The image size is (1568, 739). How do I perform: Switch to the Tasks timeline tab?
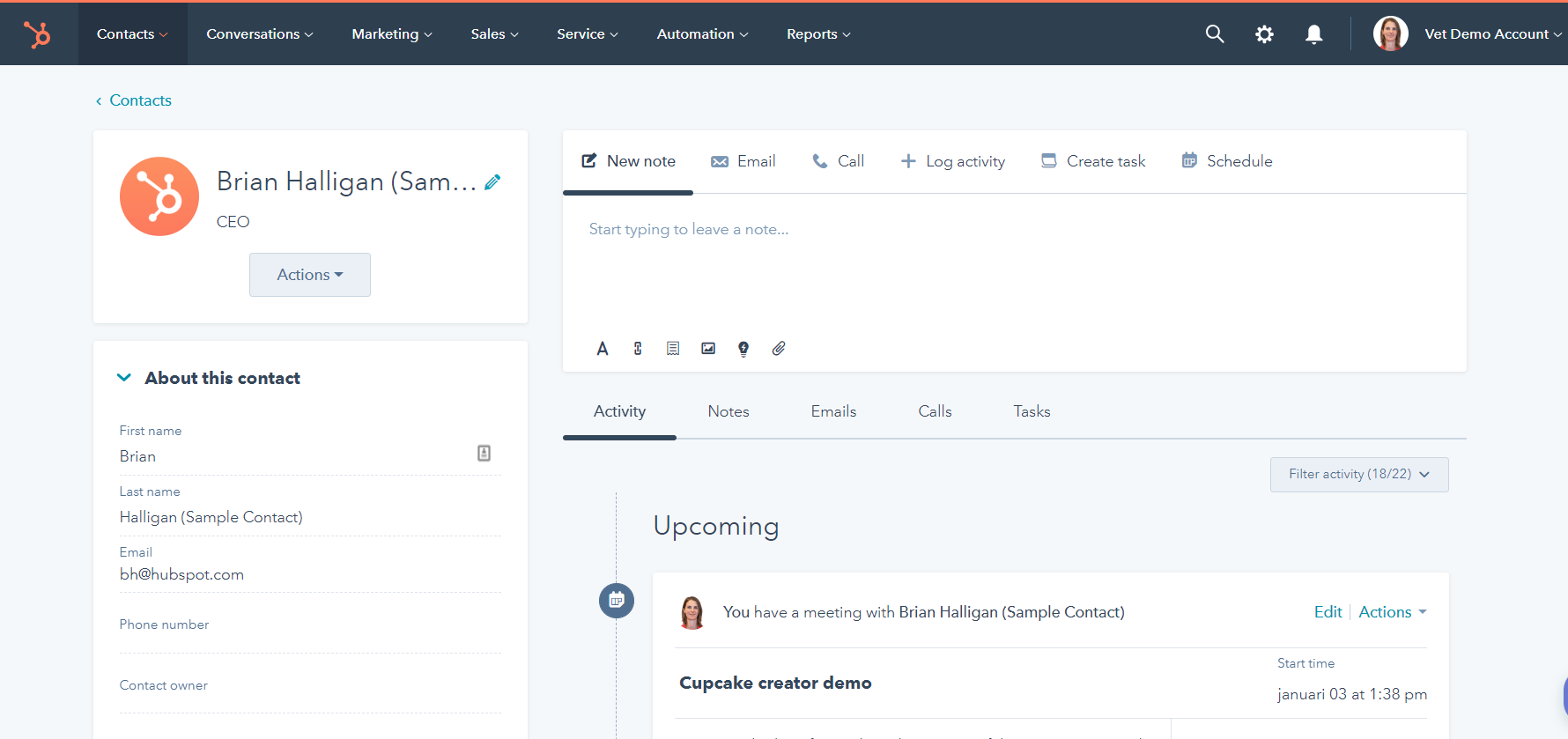point(1032,411)
